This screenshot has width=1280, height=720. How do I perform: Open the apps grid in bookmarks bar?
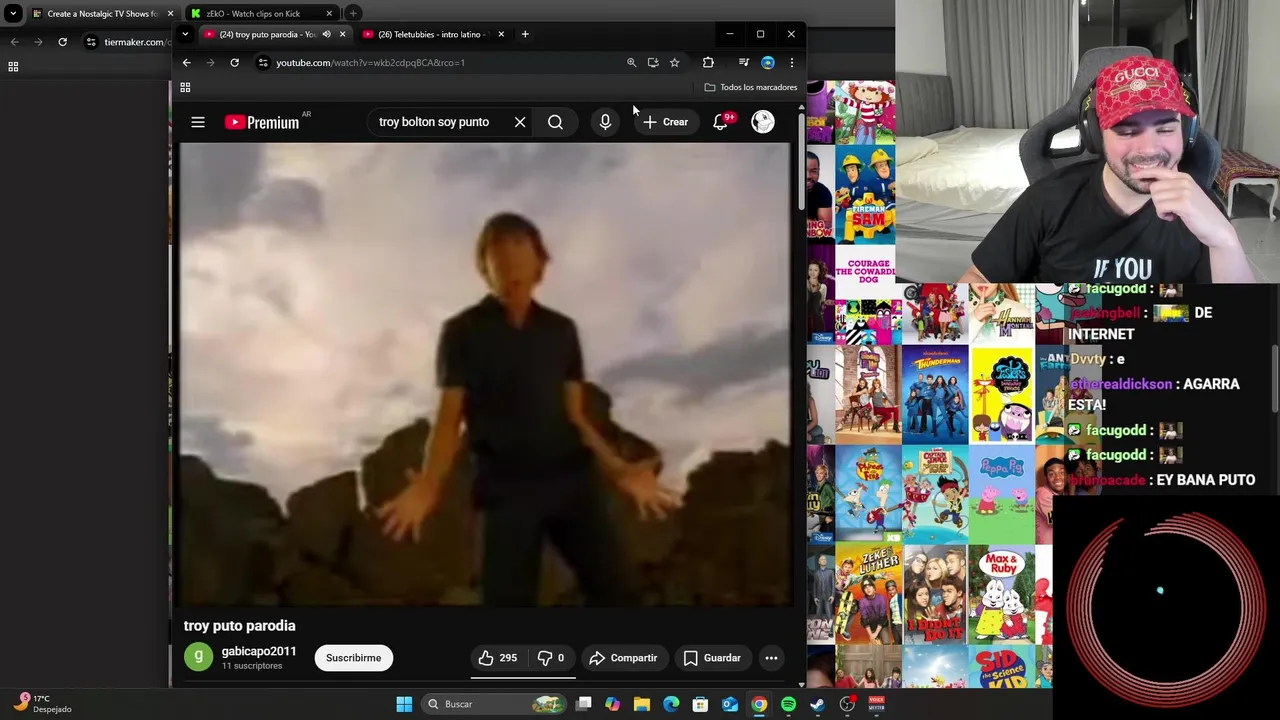[x=185, y=88]
